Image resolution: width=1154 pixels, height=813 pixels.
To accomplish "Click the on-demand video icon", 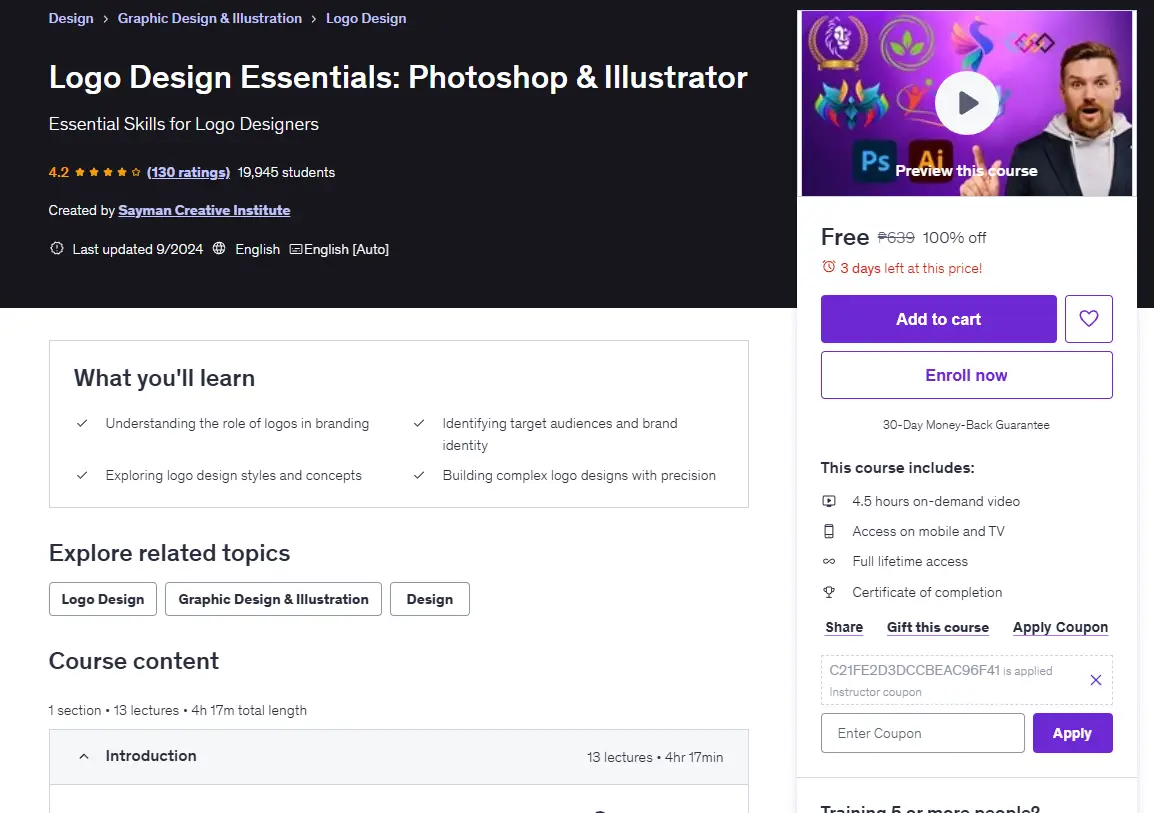I will [829, 501].
